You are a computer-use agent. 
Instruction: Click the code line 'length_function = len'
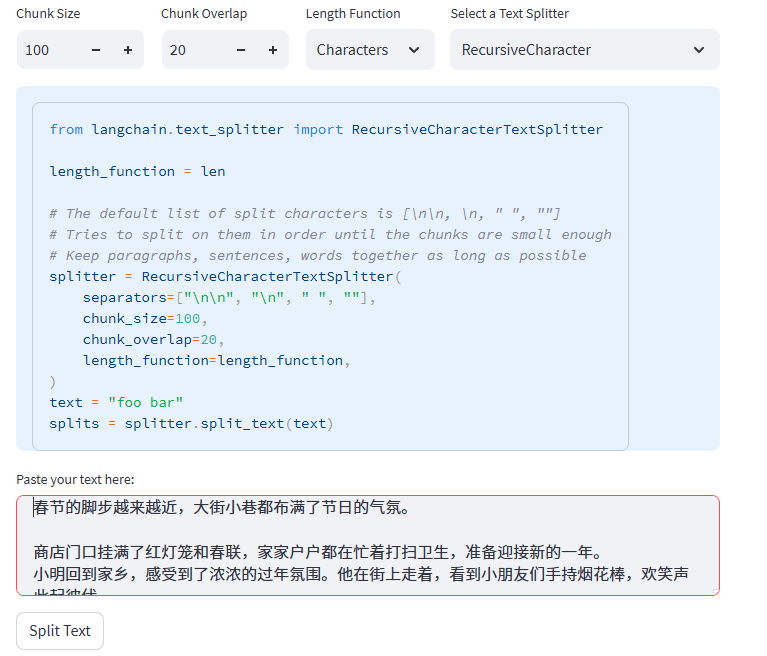click(137, 172)
